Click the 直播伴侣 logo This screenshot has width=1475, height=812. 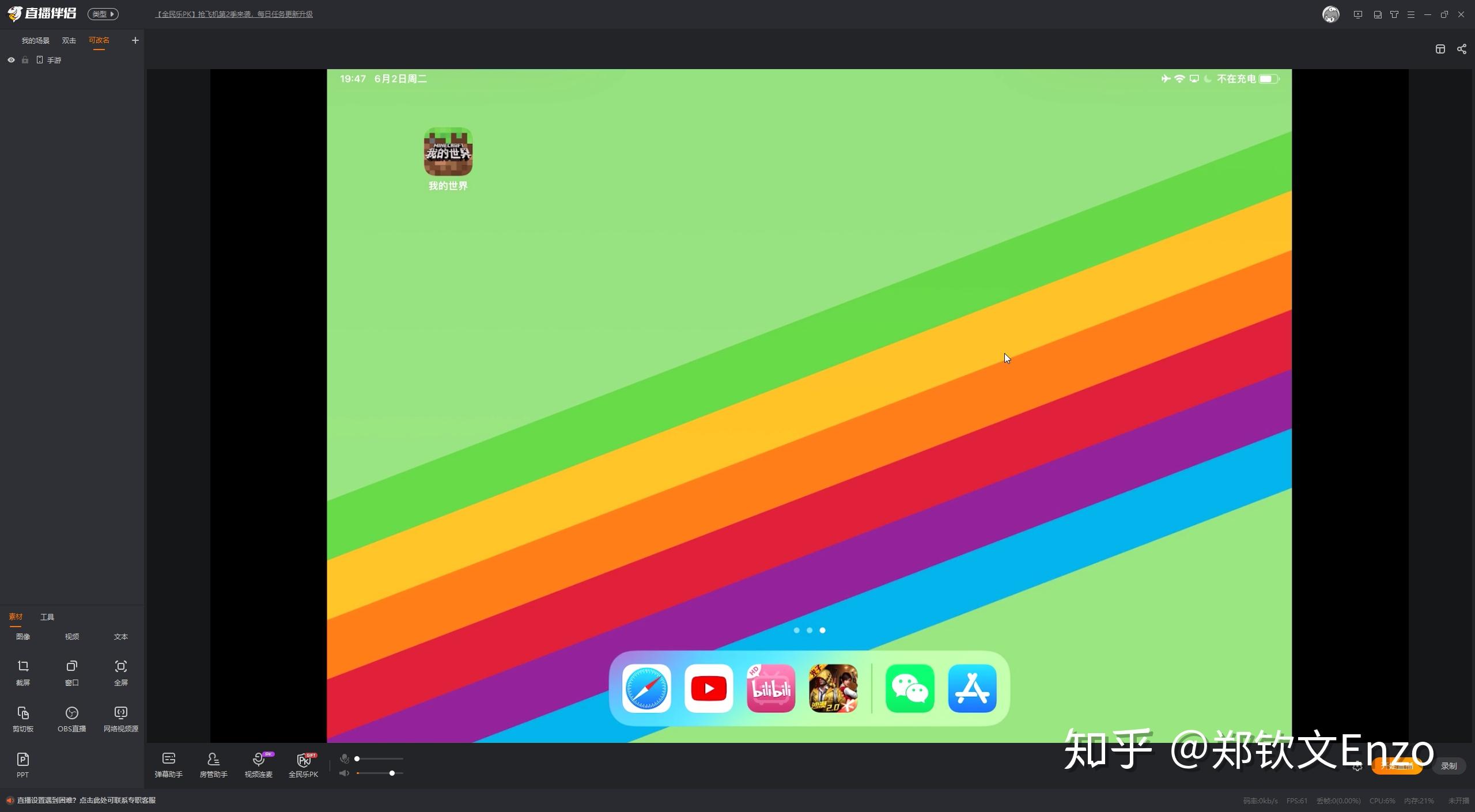(41, 13)
